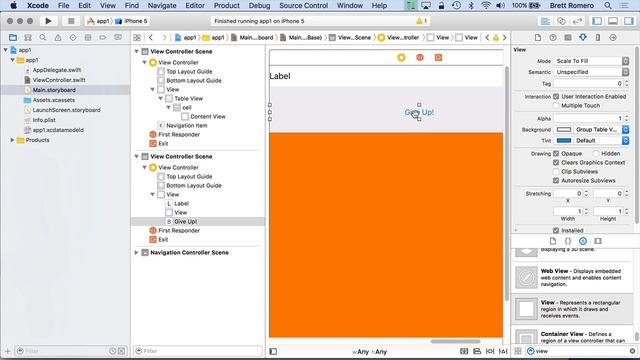
Task: Open Spotlight search in menu bar
Action: pyautogui.click(x=608, y=5)
